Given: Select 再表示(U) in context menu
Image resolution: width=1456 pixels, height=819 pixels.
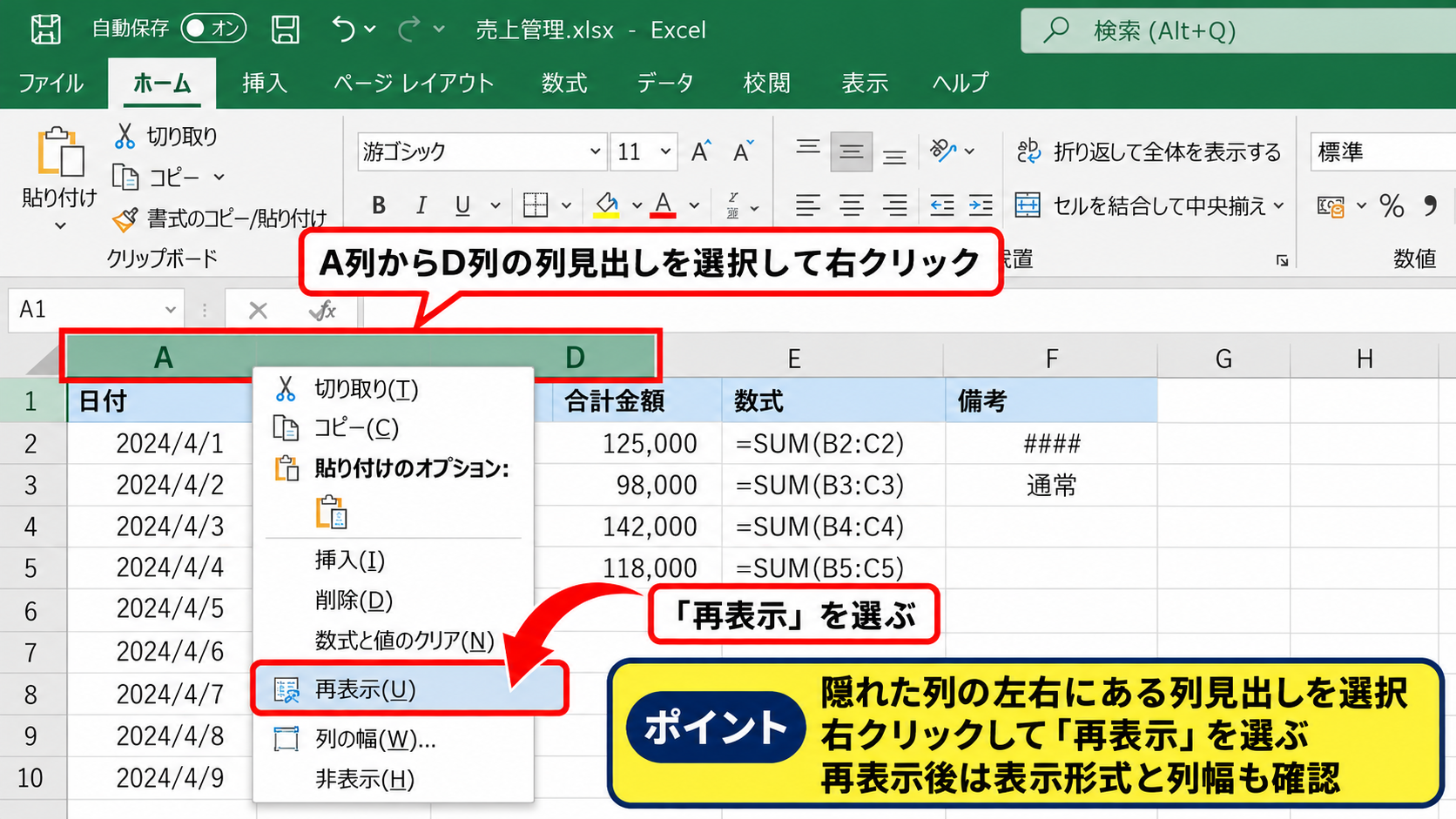Looking at the screenshot, I should 409,689.
